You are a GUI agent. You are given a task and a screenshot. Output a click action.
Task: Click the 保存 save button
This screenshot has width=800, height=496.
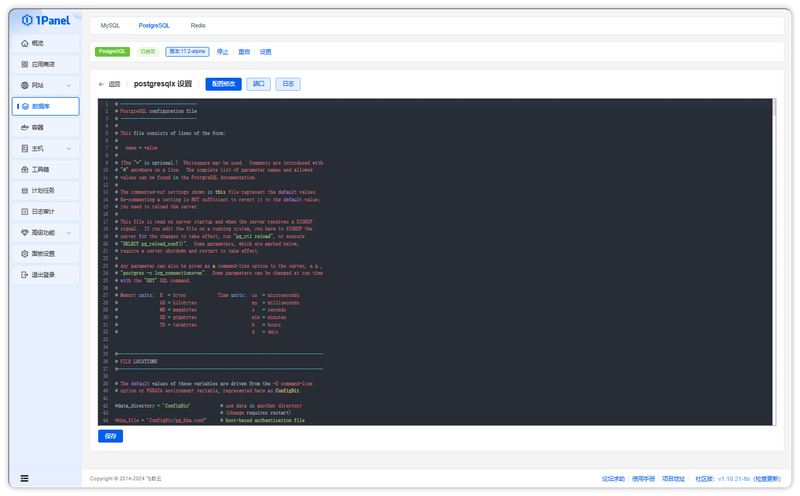111,436
